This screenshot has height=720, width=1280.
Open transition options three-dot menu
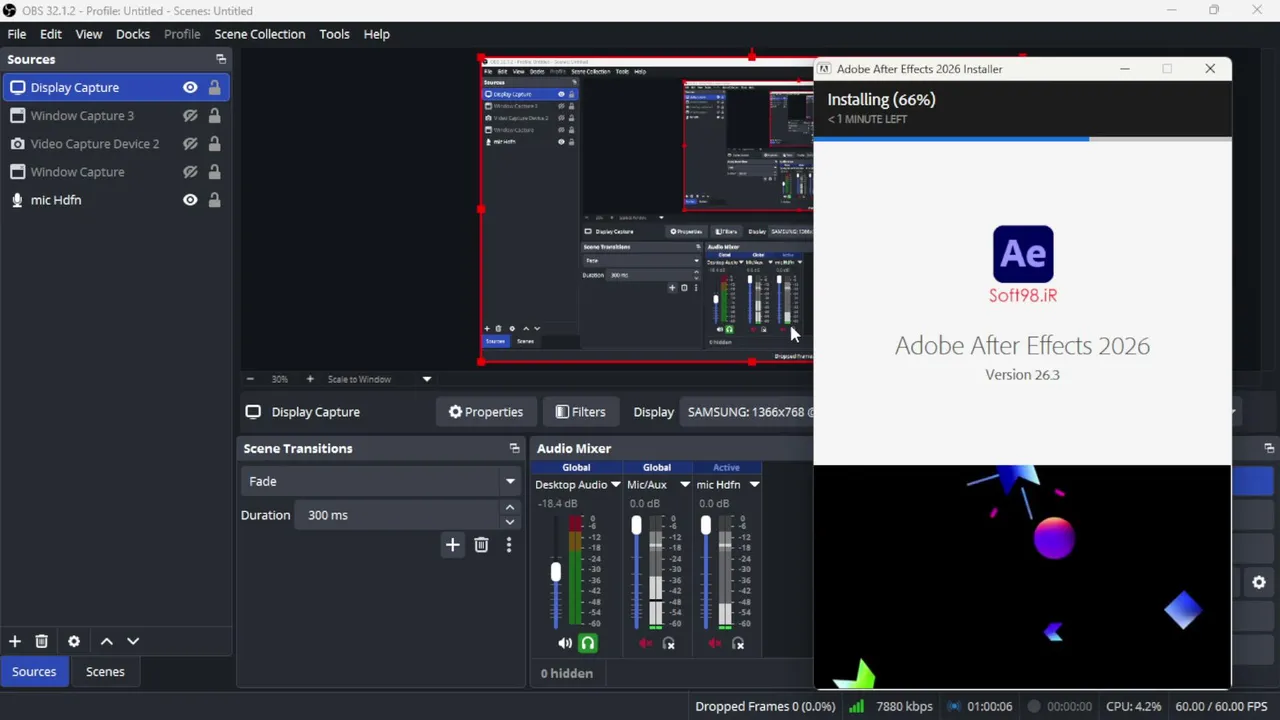tap(508, 545)
